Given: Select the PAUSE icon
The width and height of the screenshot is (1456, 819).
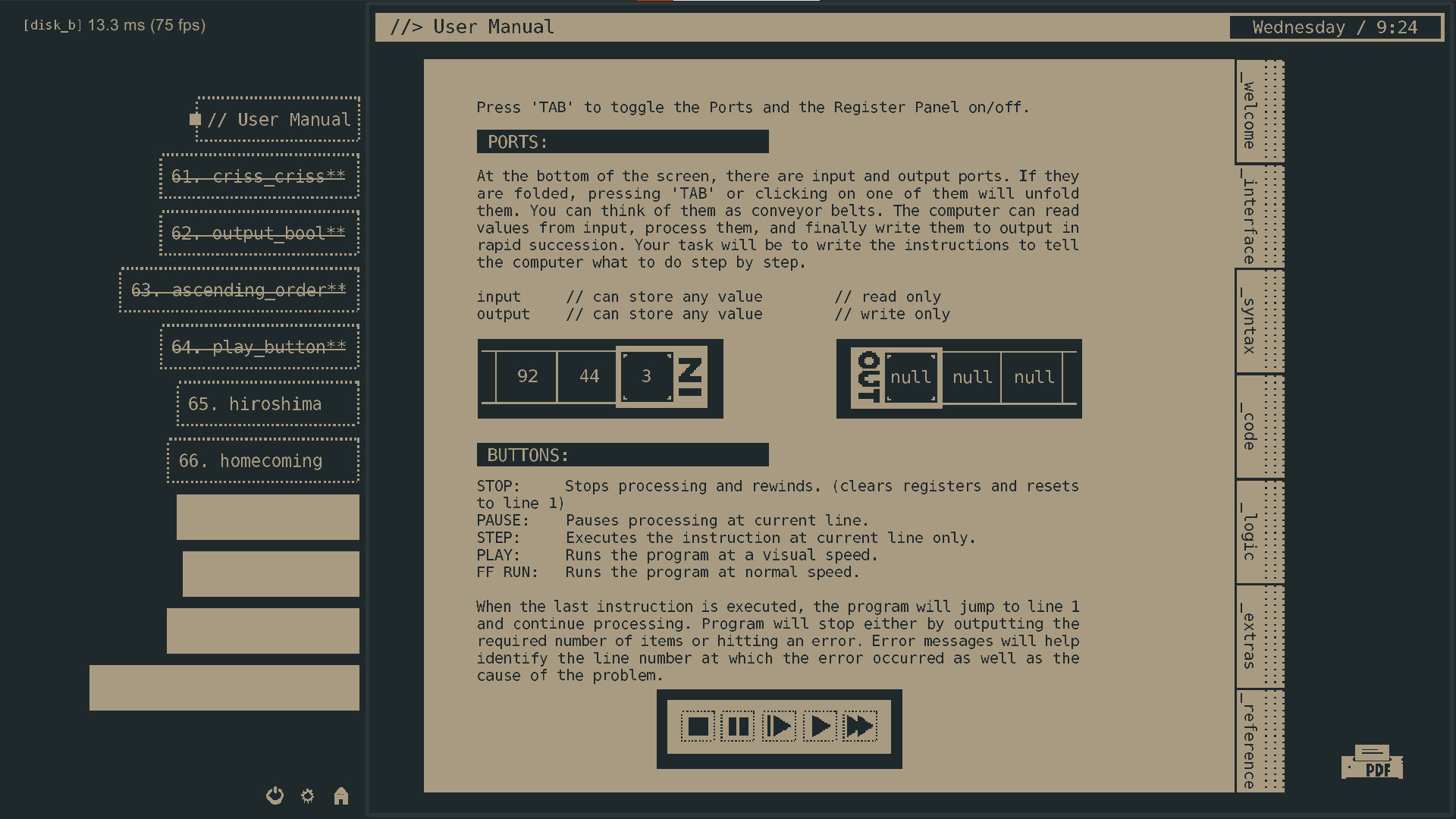Looking at the screenshot, I should (738, 726).
